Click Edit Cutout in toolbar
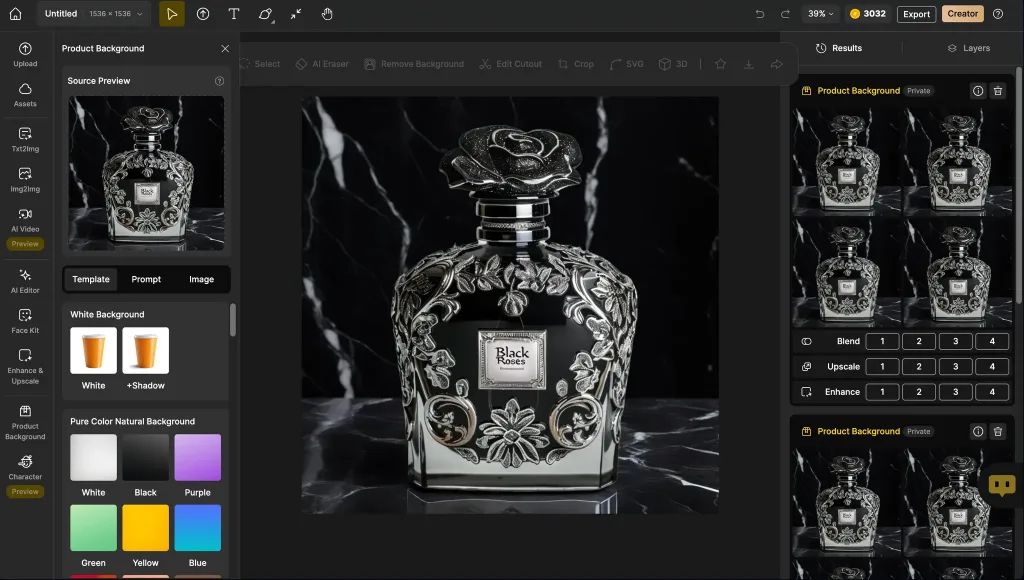The image size is (1024, 580). (x=511, y=64)
